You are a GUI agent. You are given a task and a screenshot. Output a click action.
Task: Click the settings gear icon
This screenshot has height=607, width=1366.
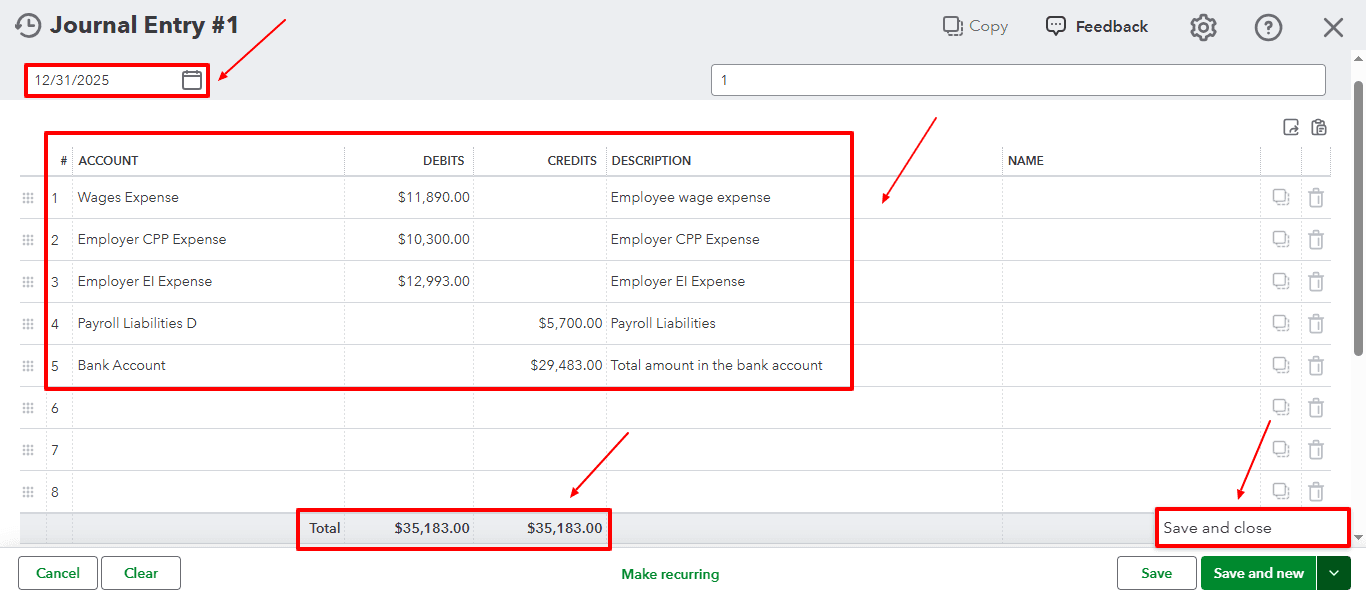[1203, 27]
